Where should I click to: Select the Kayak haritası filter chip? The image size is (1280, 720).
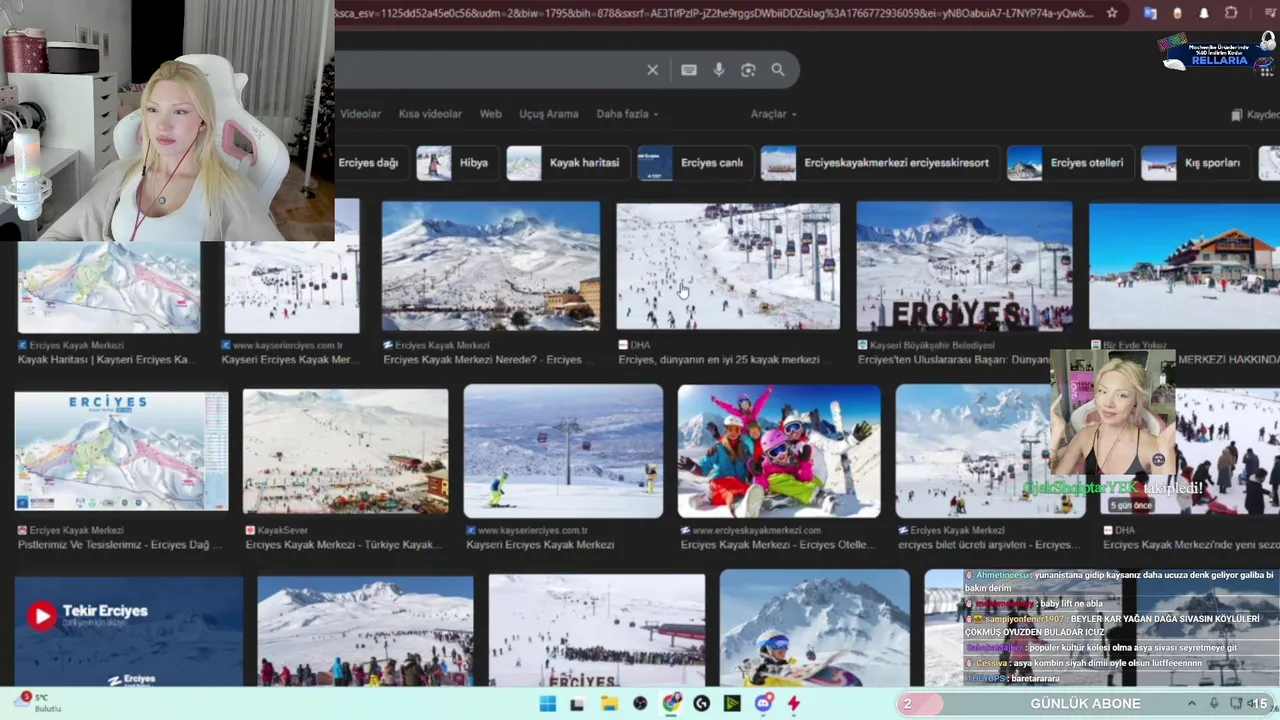pyautogui.click(x=567, y=163)
